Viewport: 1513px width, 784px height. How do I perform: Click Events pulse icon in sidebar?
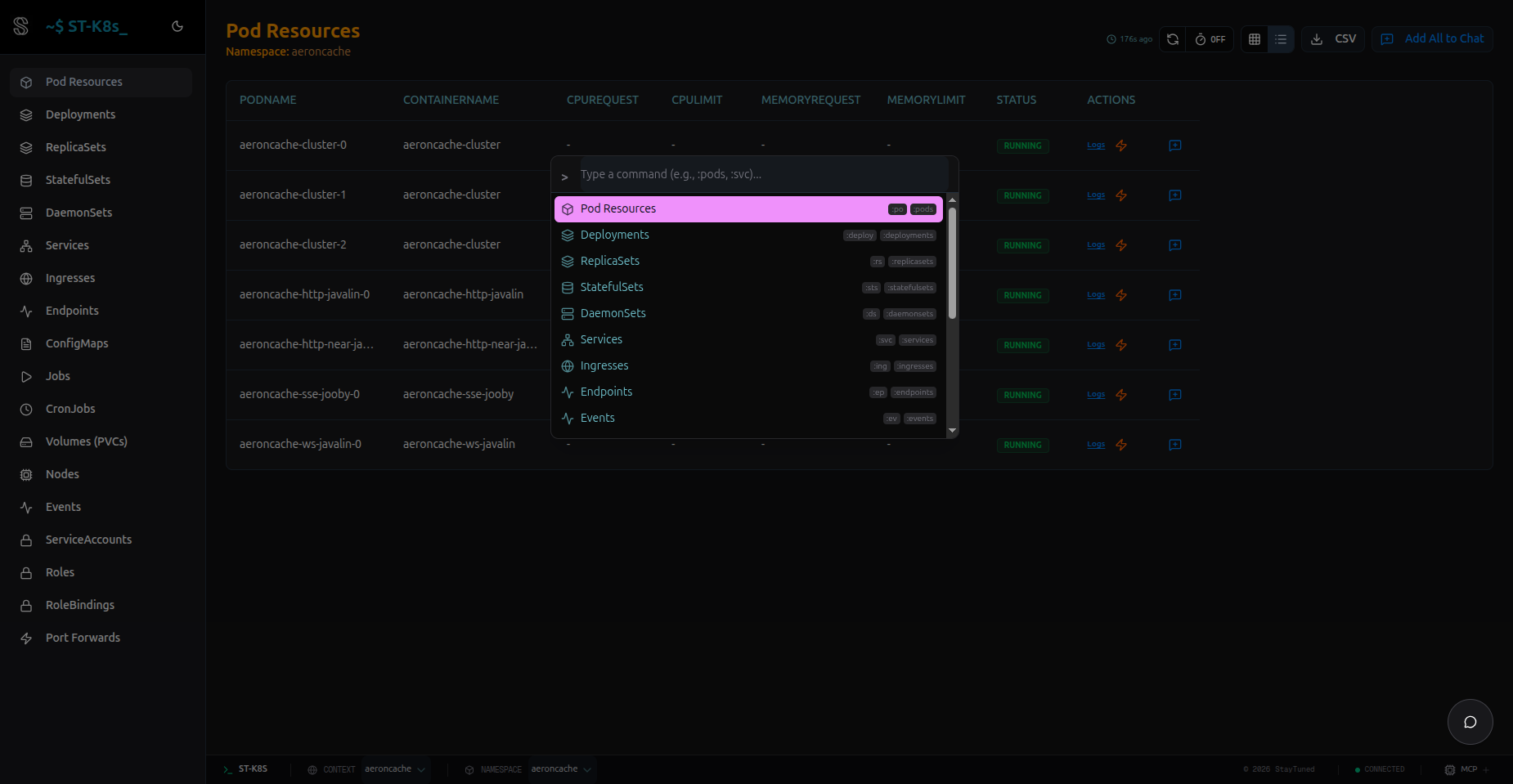click(26, 507)
